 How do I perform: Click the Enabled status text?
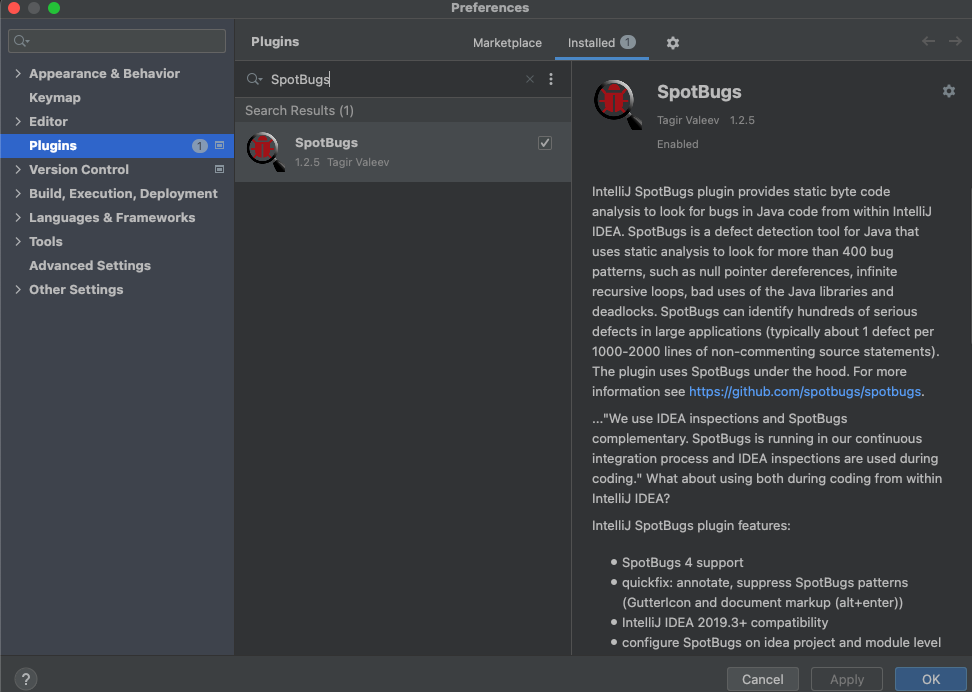click(x=678, y=144)
